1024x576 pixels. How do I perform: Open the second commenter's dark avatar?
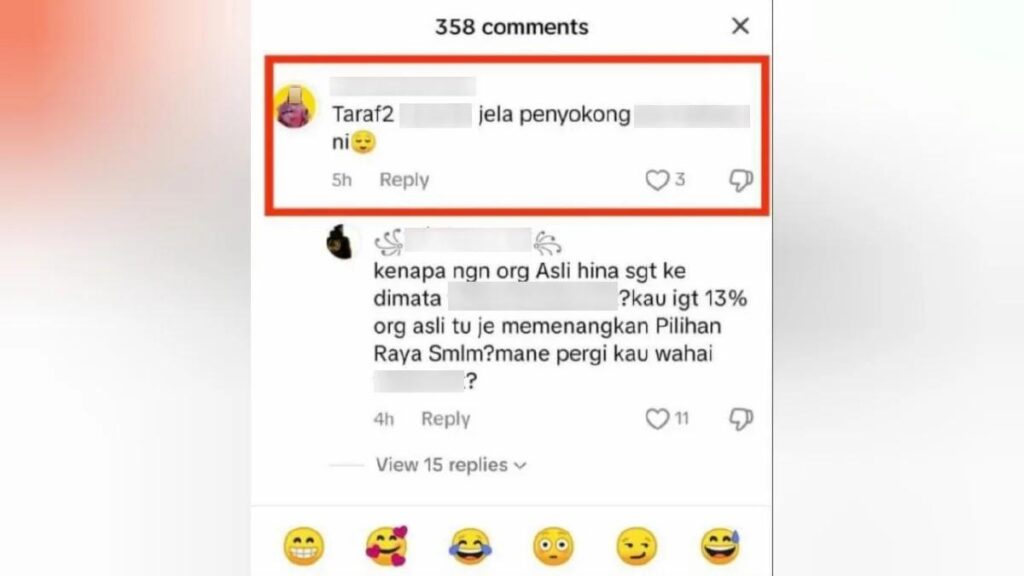[340, 242]
